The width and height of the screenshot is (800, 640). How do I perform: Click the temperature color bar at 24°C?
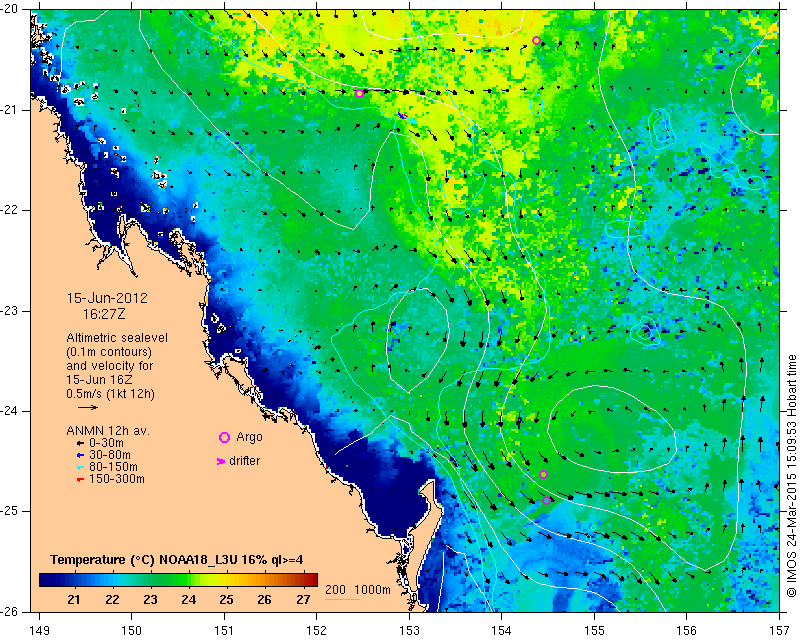(x=188, y=579)
